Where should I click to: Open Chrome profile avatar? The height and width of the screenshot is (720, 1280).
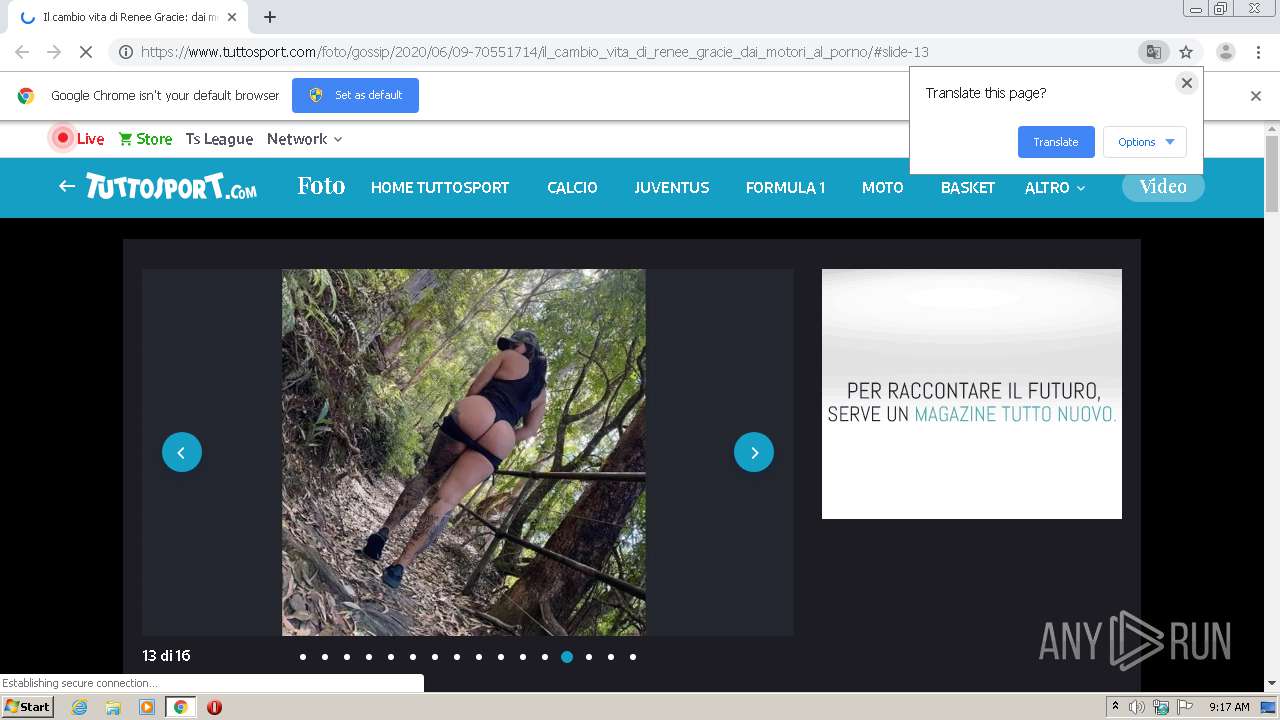[1225, 52]
